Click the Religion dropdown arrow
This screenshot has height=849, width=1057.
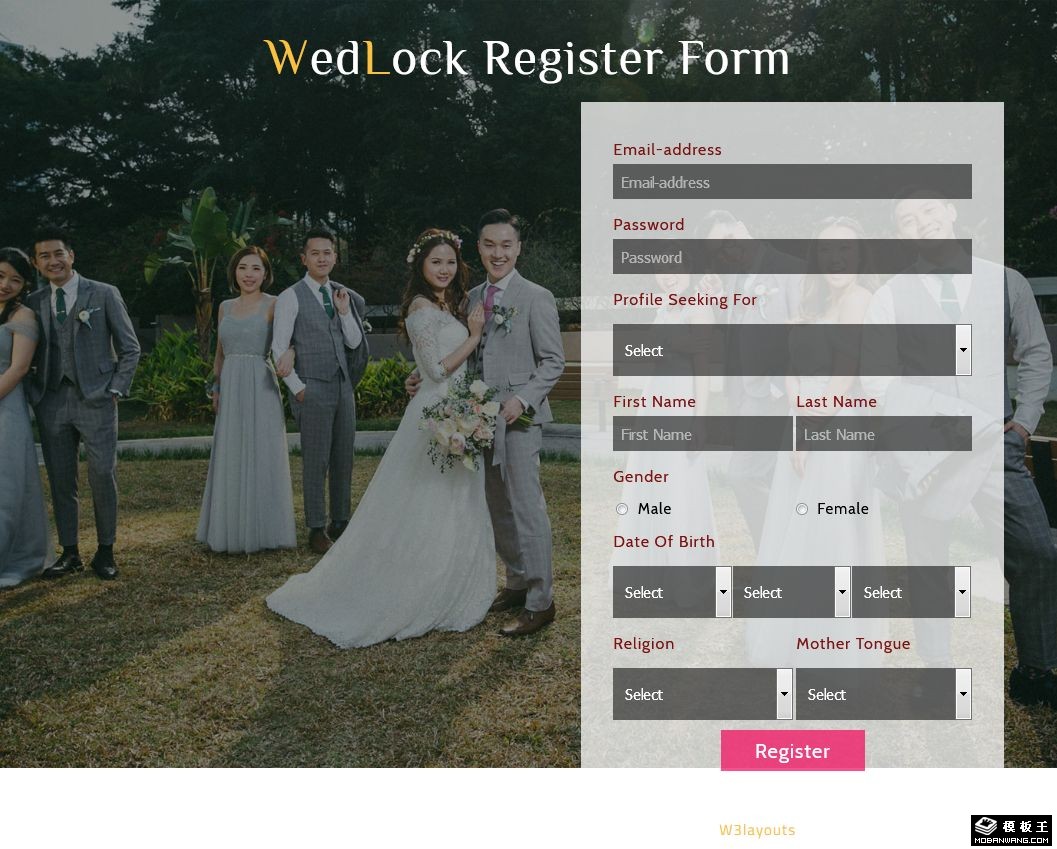click(785, 694)
